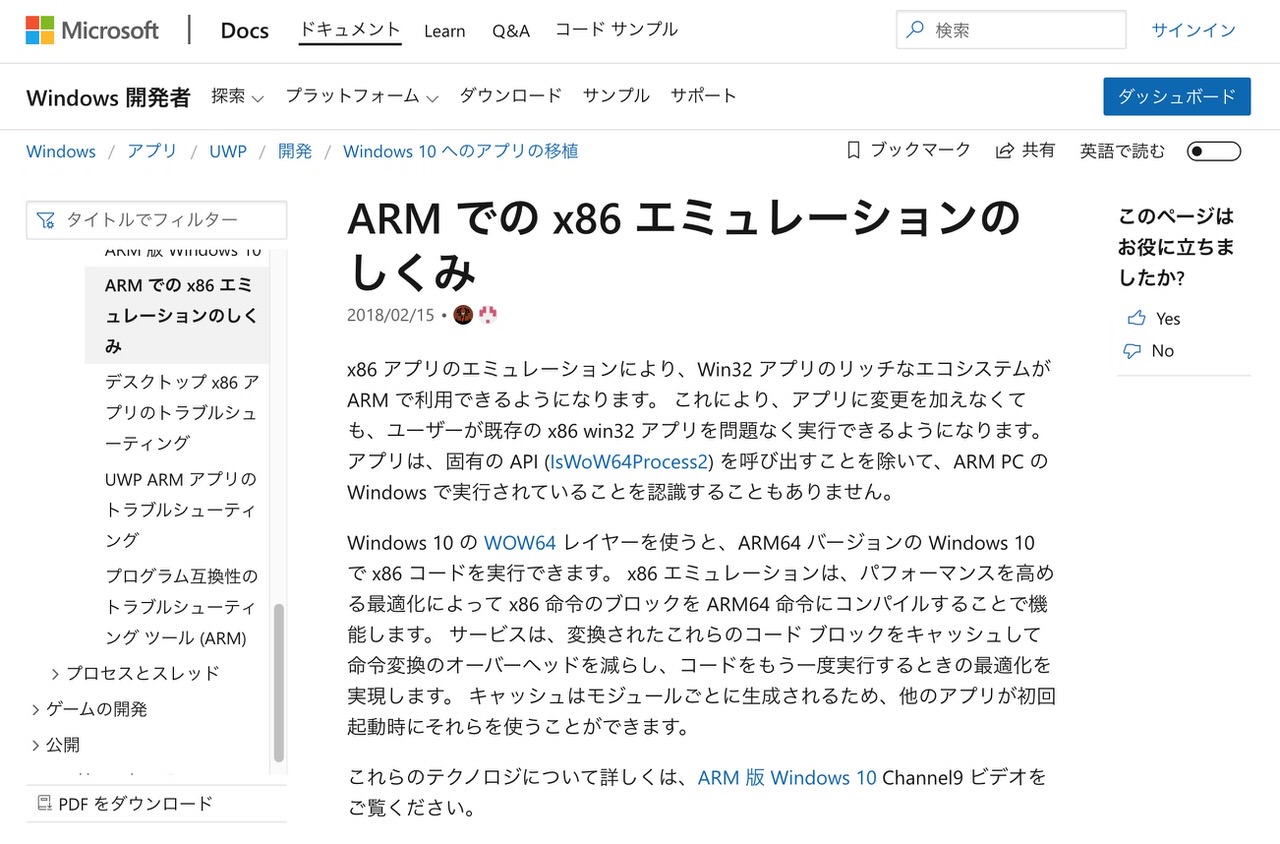Image resolution: width=1280 pixels, height=844 pixels.
Task: Click the sidebar vertical scrollbar thumb
Action: [x=279, y=683]
